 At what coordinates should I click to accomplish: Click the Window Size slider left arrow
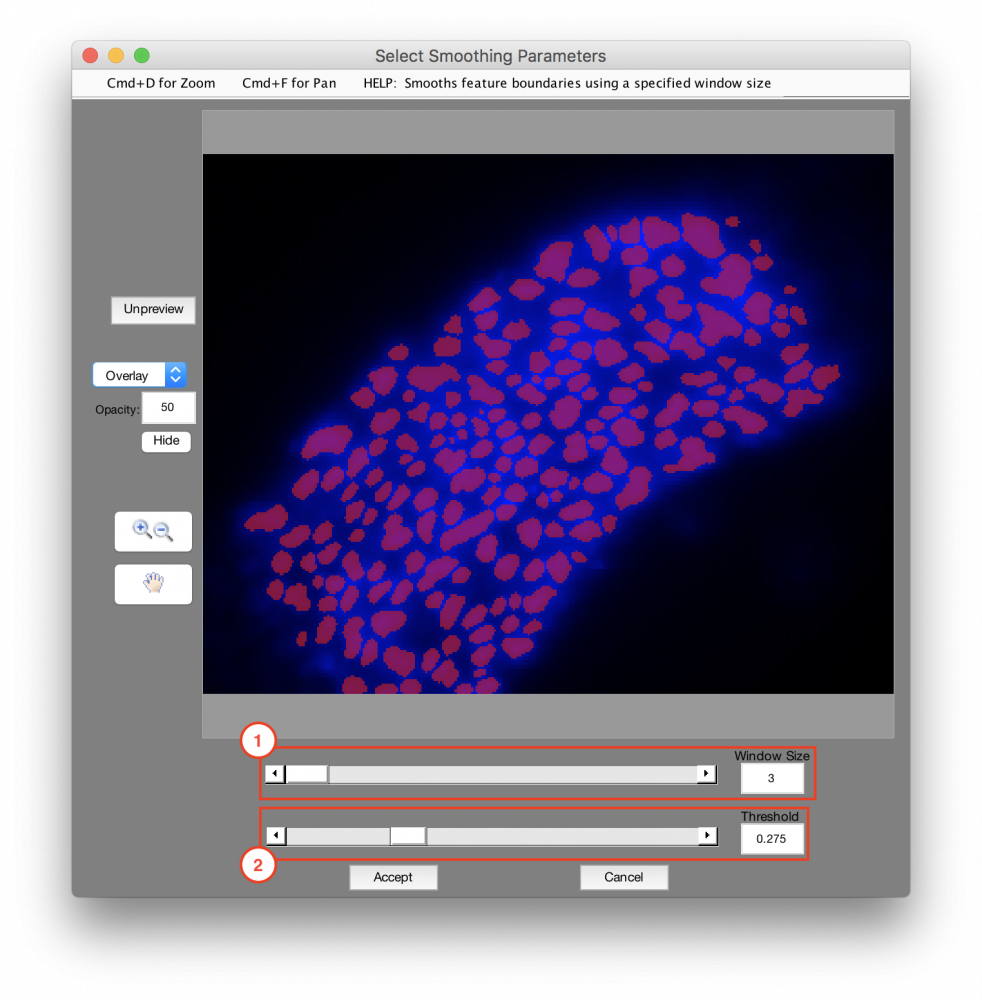275,774
